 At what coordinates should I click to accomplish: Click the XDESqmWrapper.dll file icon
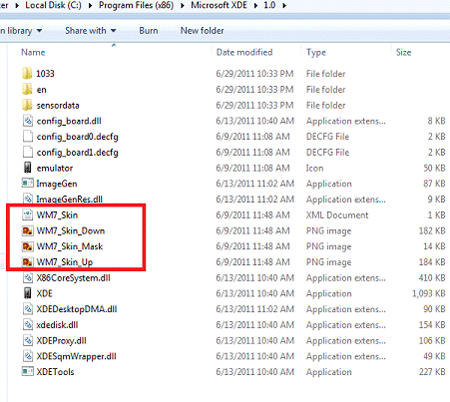pos(28,356)
